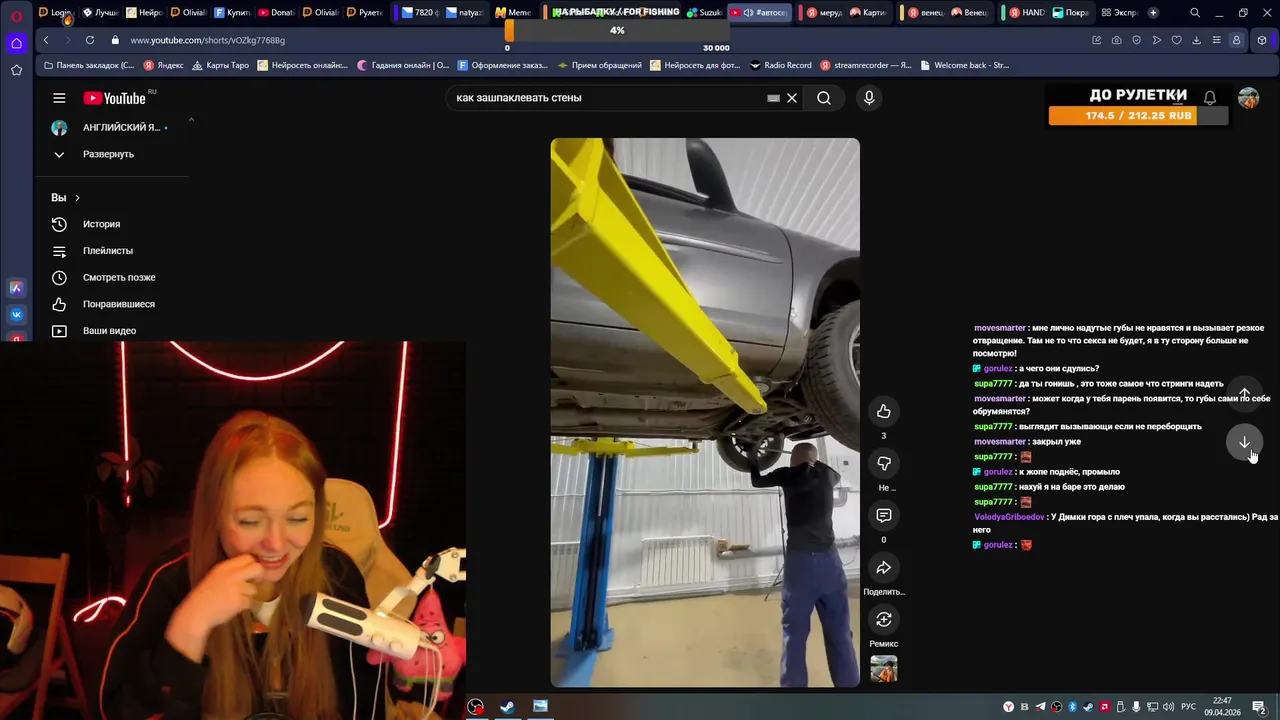Open the Opera main menu logo
The height and width of the screenshot is (720, 1280).
point(16,16)
